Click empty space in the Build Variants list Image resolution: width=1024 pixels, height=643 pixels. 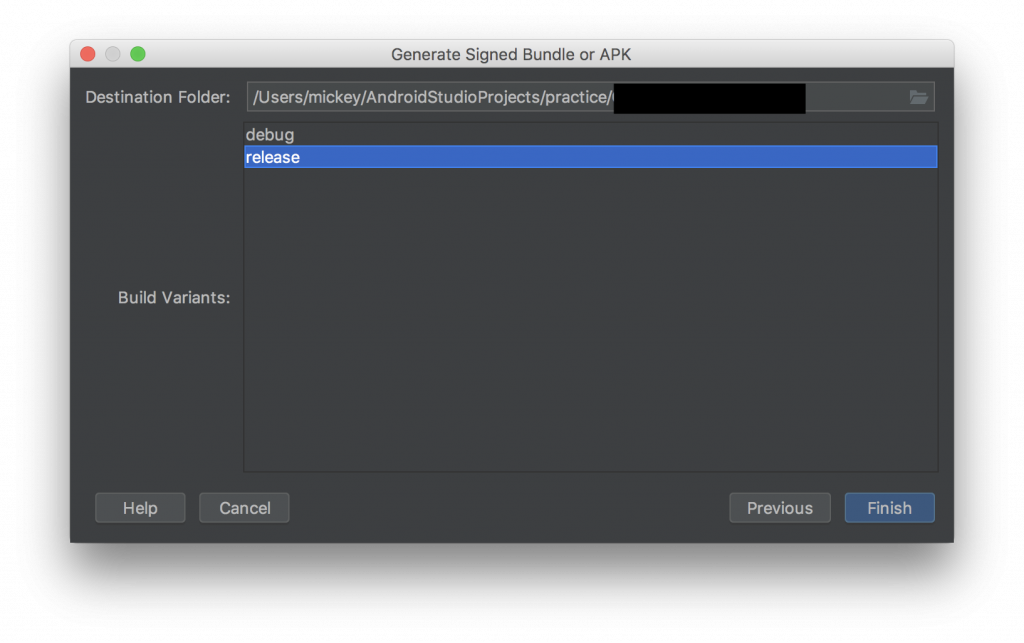coord(590,320)
